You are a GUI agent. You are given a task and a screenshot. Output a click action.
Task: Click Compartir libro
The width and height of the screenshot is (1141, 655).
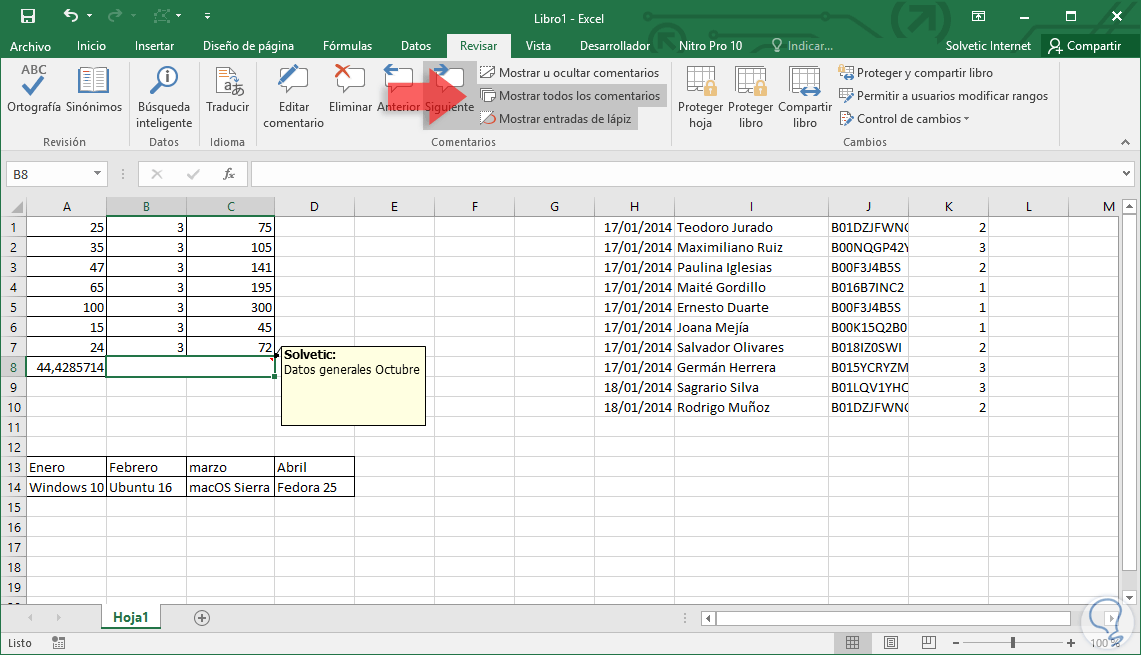click(x=805, y=97)
